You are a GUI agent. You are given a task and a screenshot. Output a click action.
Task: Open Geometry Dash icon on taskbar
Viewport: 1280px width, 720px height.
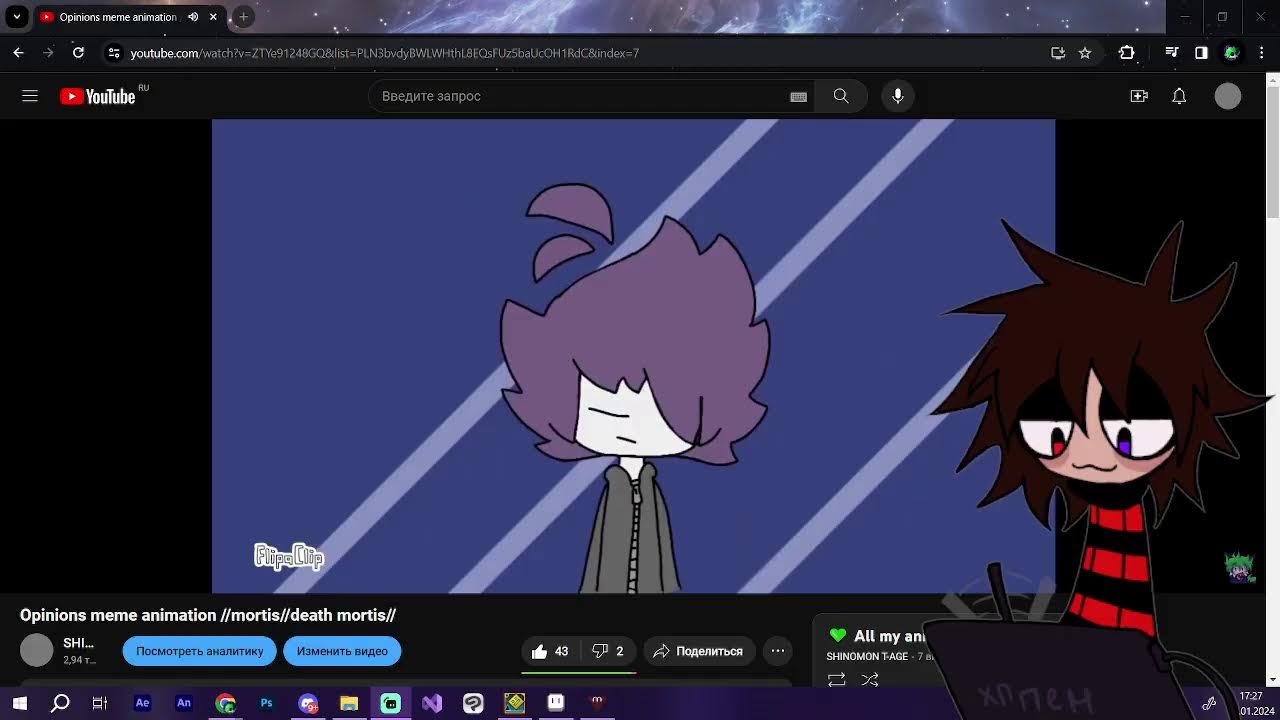(x=514, y=703)
